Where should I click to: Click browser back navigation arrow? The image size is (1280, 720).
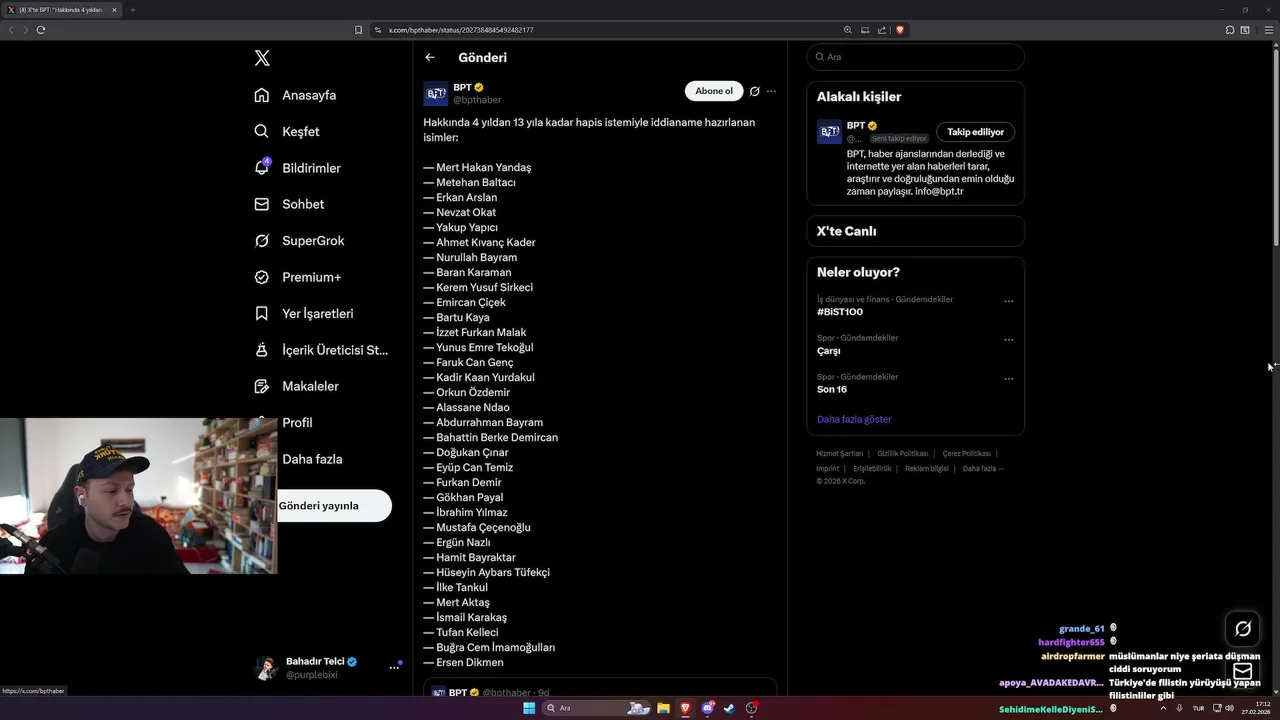coord(11,30)
